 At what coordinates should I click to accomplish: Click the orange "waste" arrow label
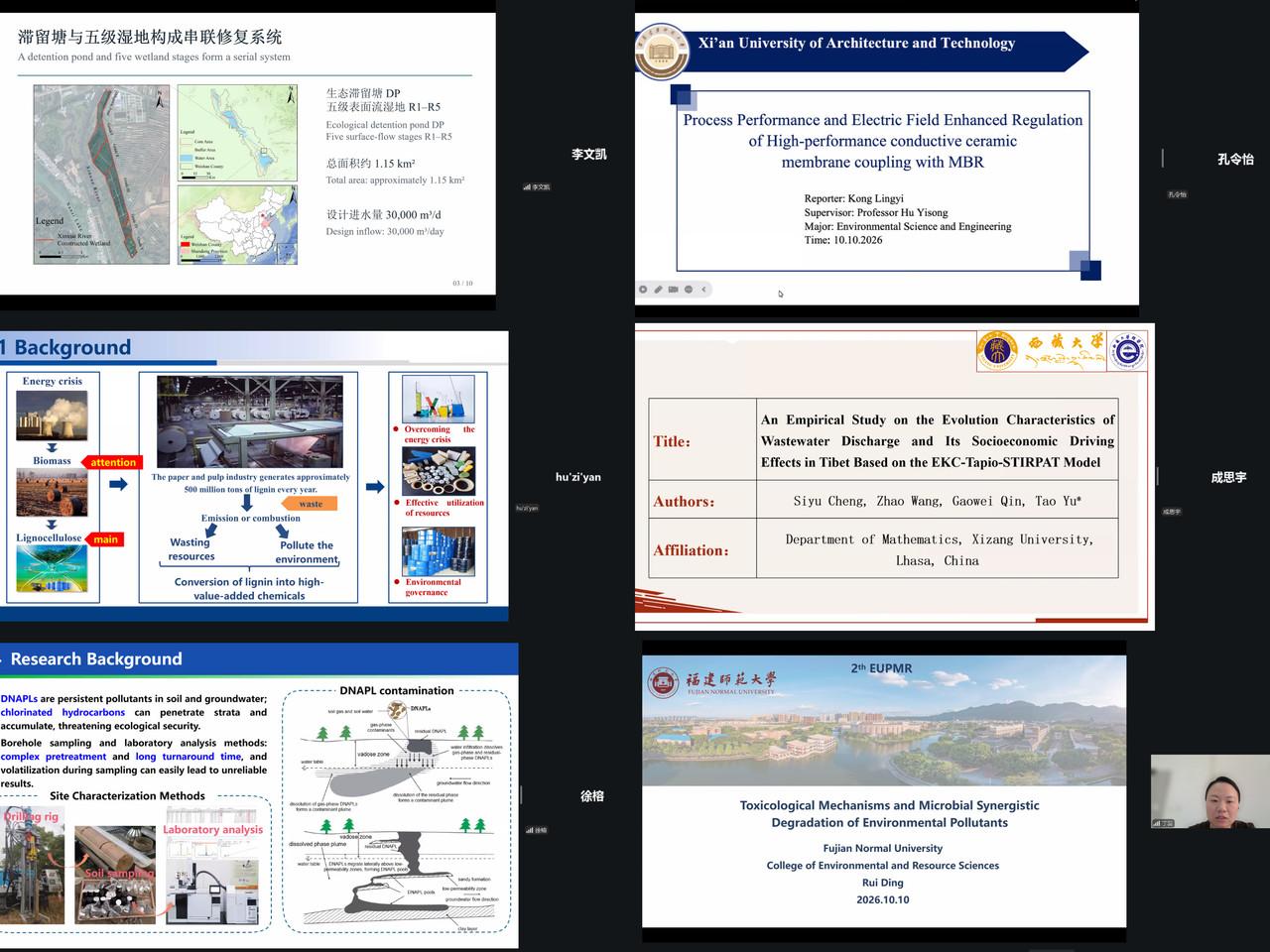(311, 504)
